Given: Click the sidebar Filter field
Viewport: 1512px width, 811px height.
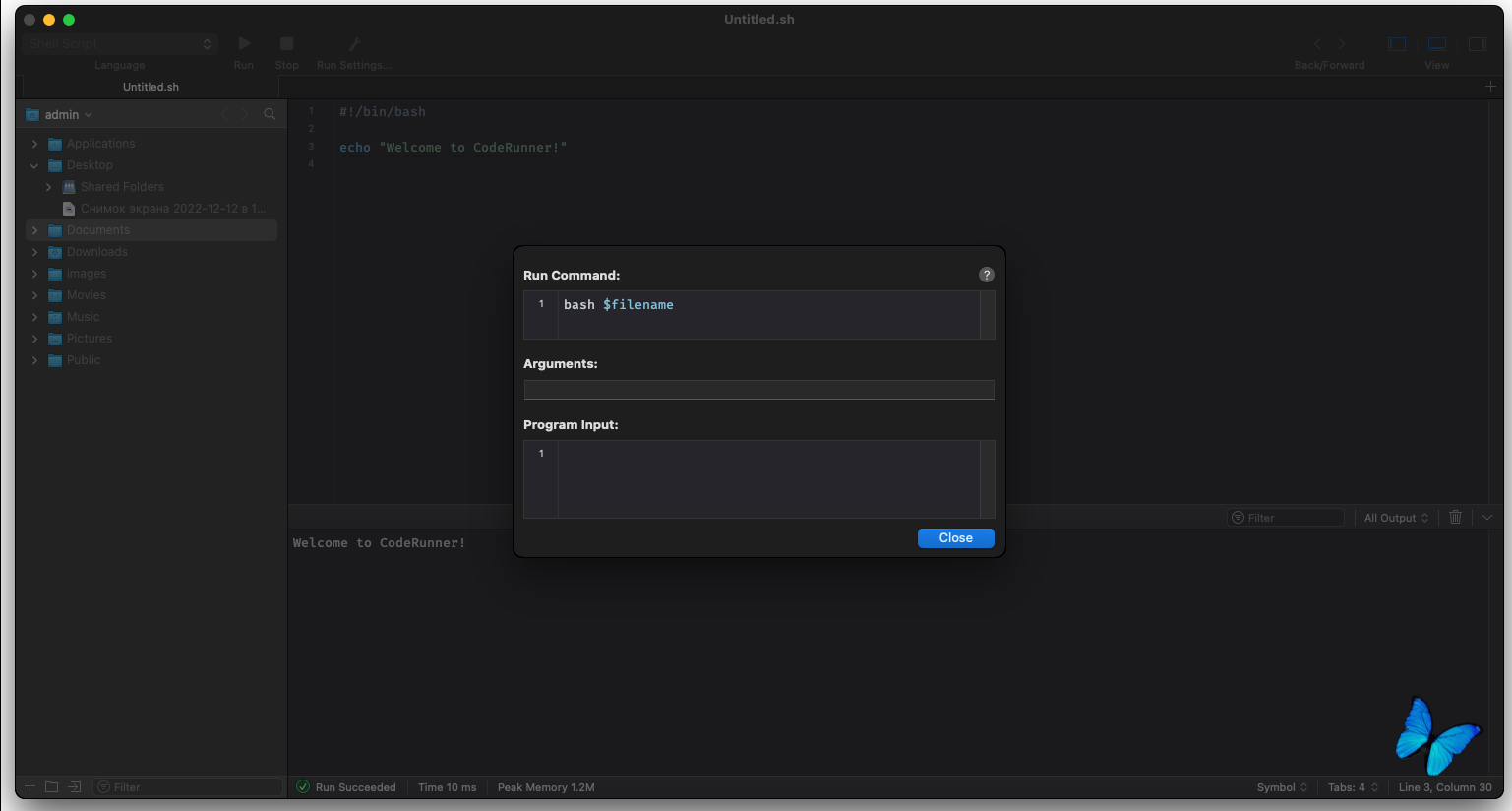Looking at the screenshot, I should [x=188, y=787].
